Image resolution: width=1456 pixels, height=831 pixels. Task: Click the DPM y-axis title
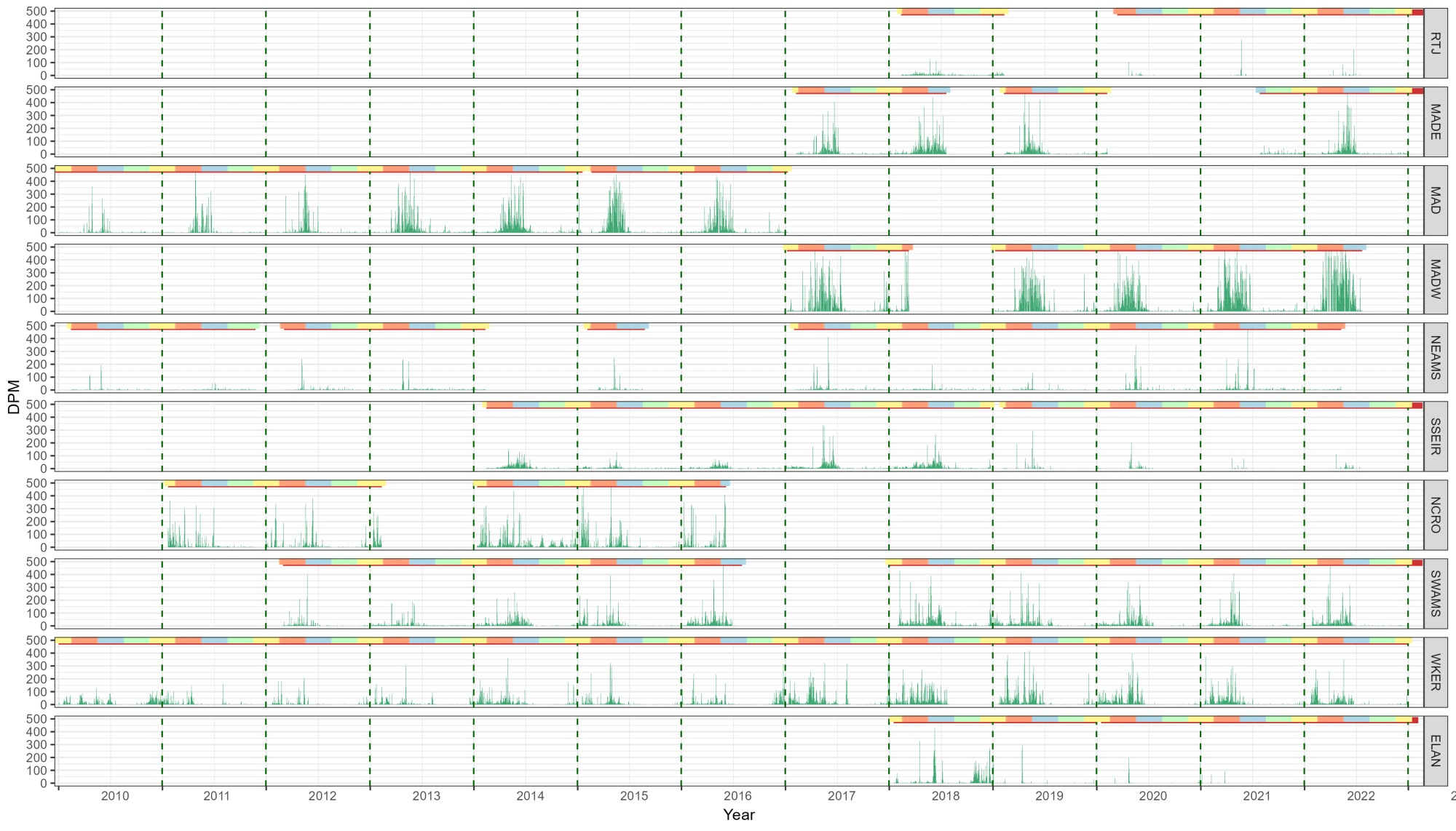pyautogui.click(x=13, y=397)
